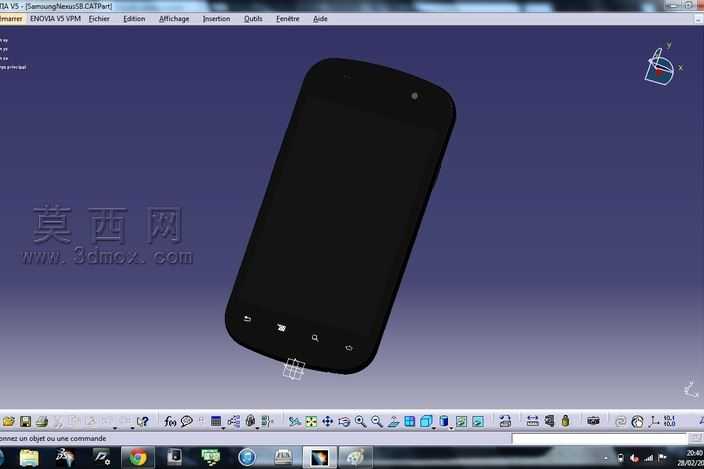Click the Print icon in toolbar
This screenshot has width=704, height=469.
click(x=42, y=421)
